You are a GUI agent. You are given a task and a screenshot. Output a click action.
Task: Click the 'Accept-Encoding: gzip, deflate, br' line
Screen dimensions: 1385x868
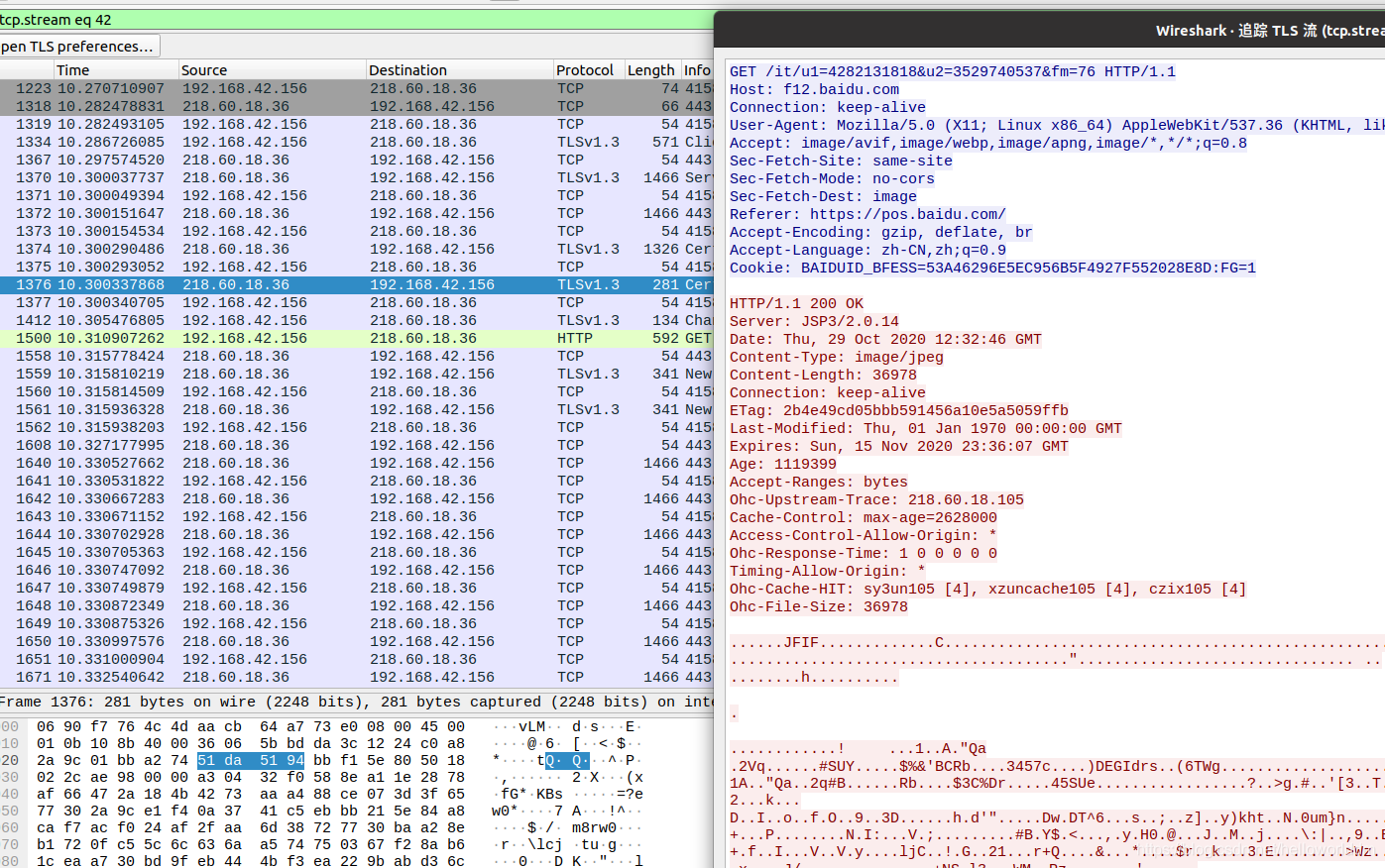(x=881, y=232)
